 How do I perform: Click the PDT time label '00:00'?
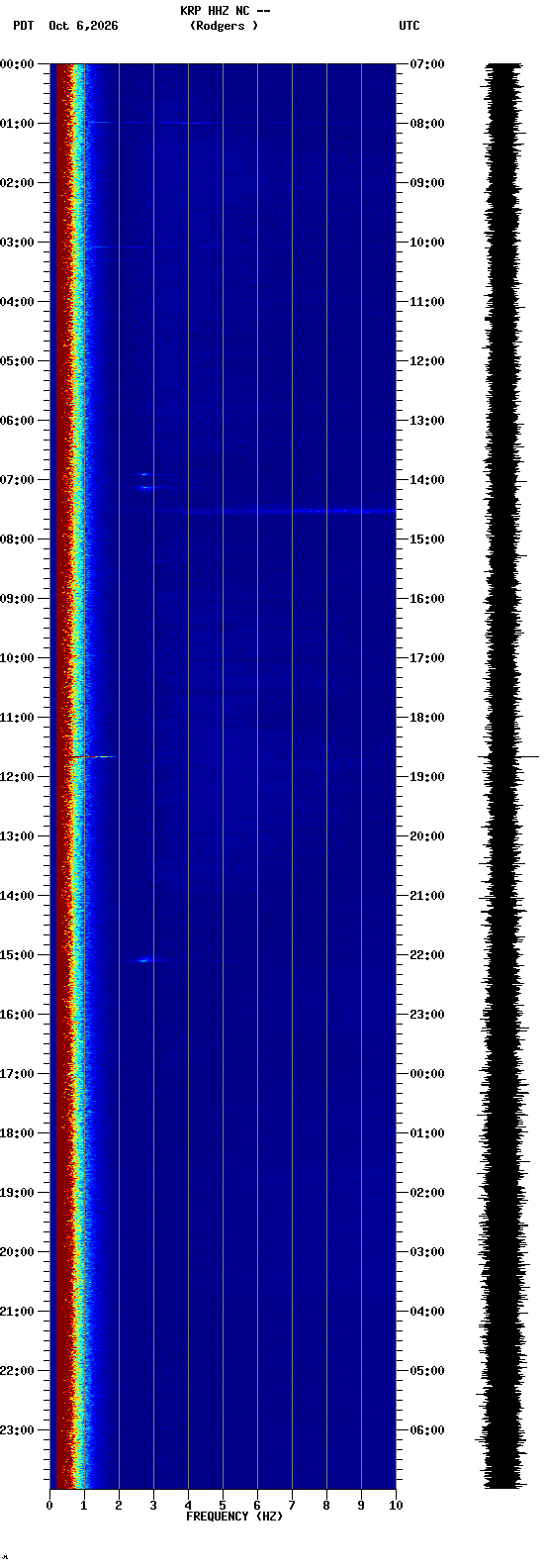coord(17,64)
